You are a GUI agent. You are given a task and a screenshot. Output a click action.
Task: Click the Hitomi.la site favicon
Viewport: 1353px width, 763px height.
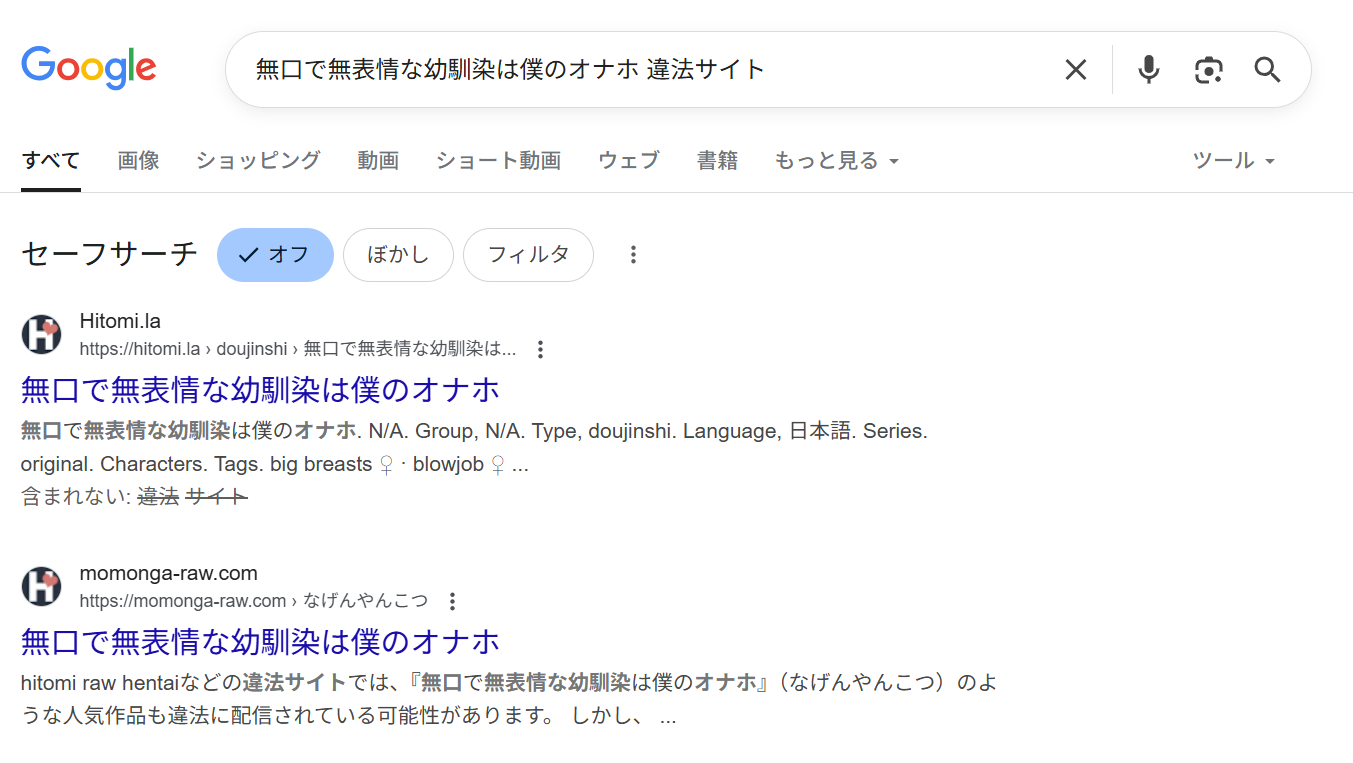tap(41, 334)
